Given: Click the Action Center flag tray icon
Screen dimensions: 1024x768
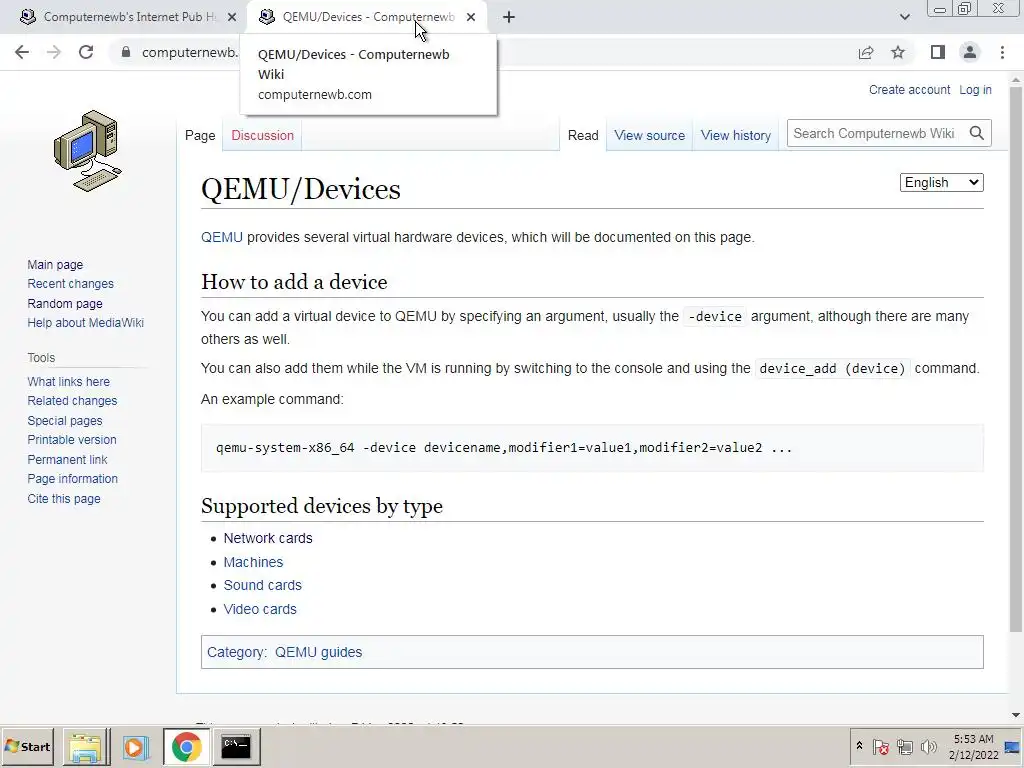Looking at the screenshot, I should pos(880,746).
